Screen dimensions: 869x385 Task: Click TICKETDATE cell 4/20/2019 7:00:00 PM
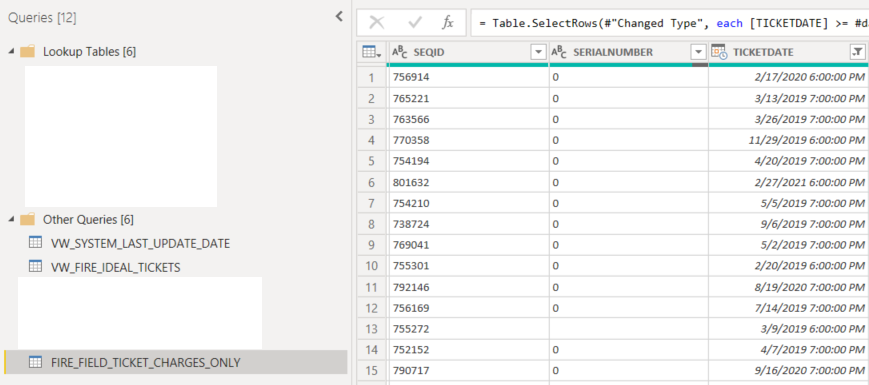[789, 161]
